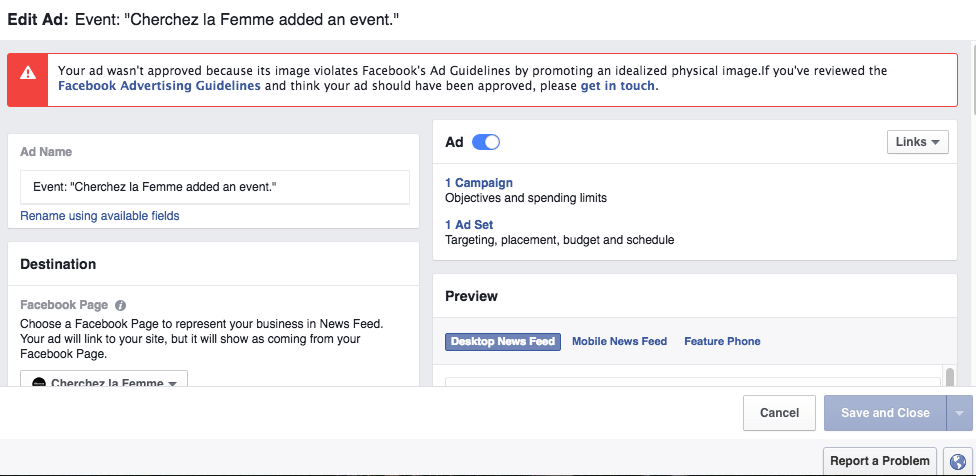
Task: Click the Report a Problem button
Action: click(879, 461)
